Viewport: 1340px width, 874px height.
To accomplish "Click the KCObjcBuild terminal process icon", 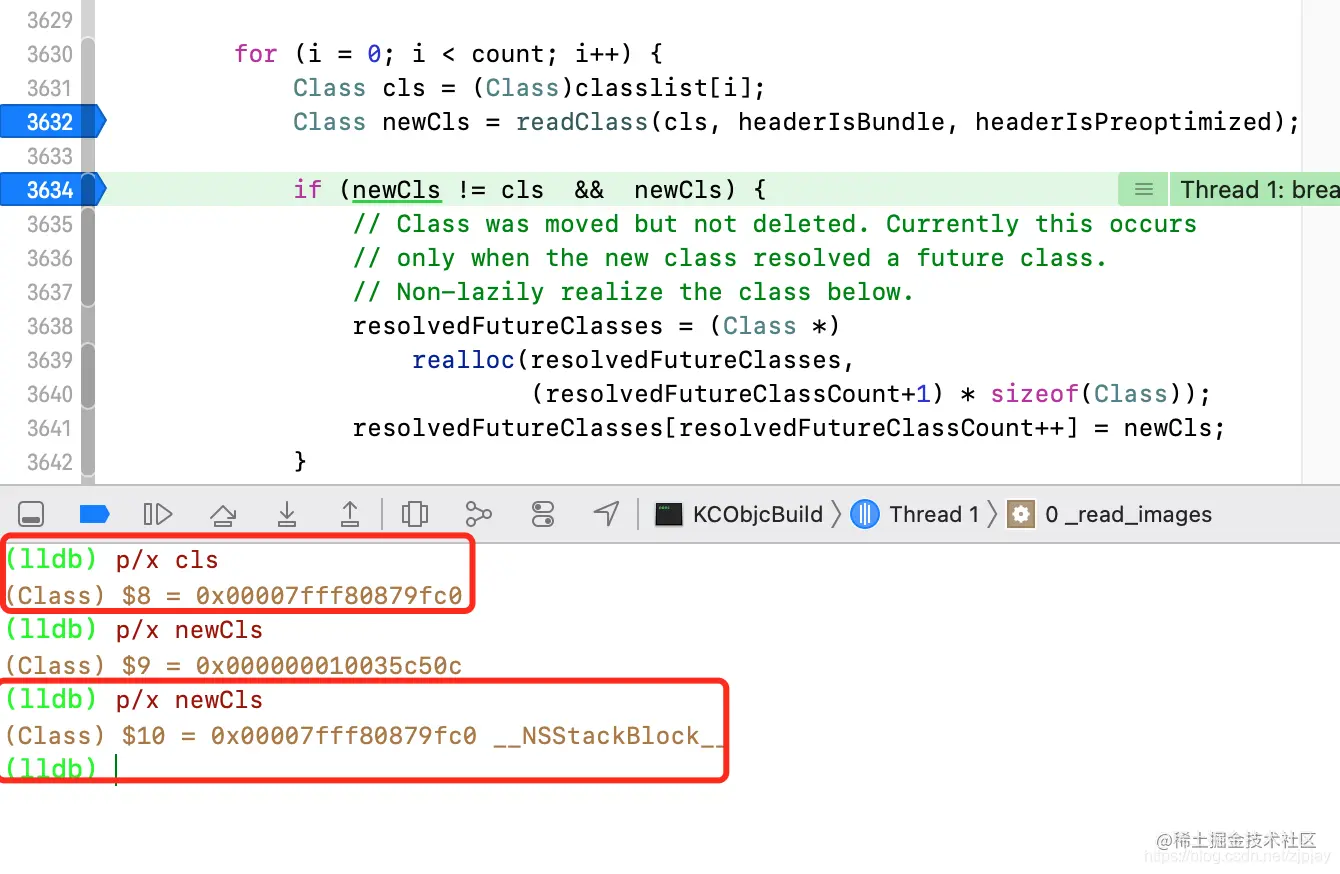I will (x=669, y=515).
